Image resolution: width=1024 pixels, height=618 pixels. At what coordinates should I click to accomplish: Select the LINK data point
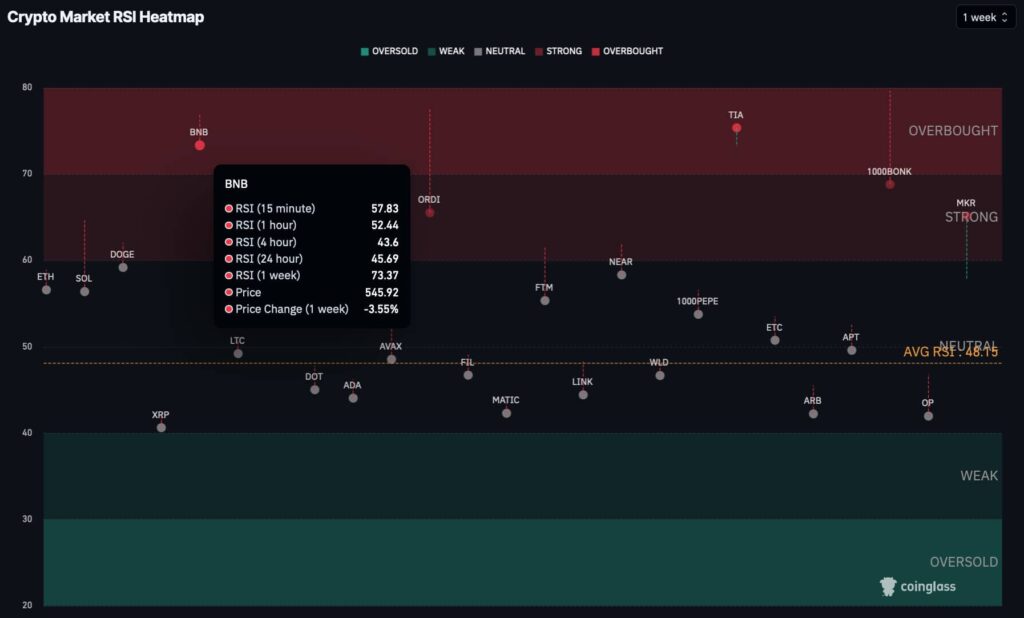(583, 395)
